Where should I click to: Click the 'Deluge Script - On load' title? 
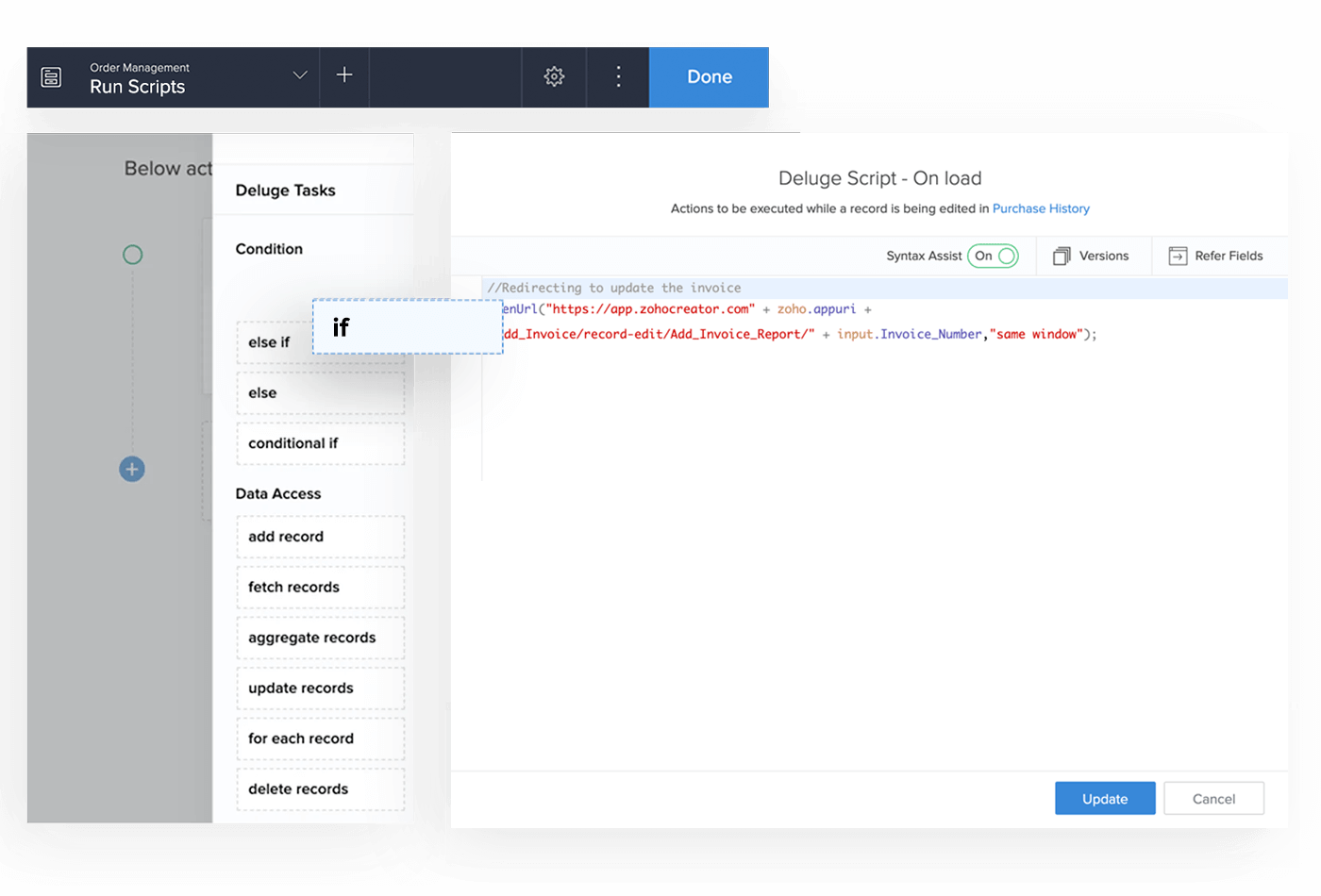[880, 178]
